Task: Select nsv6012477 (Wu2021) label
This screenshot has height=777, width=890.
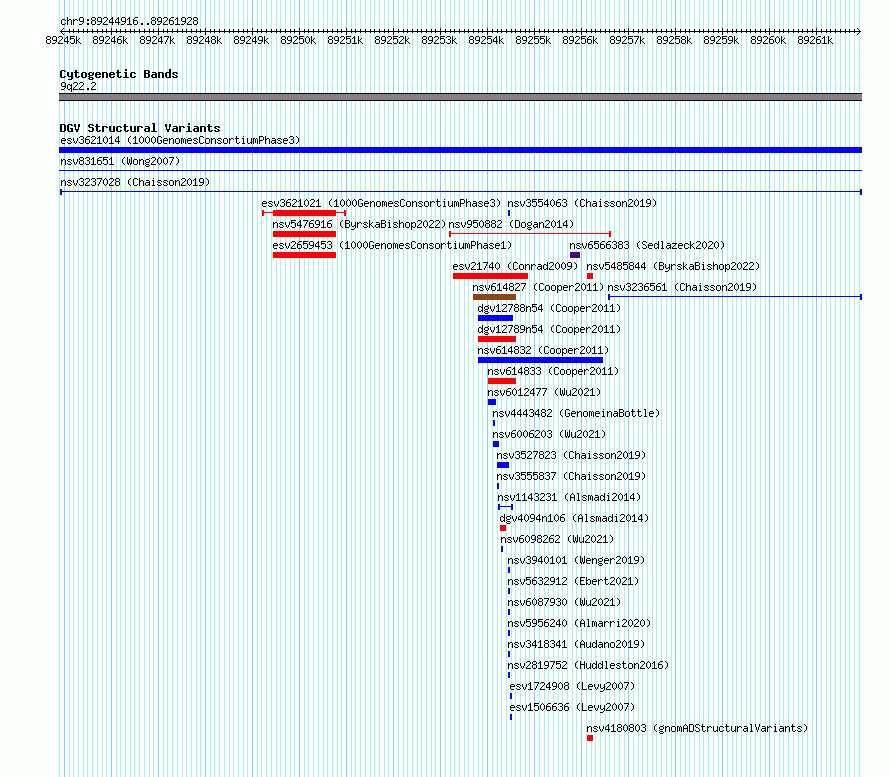Action: (544, 392)
